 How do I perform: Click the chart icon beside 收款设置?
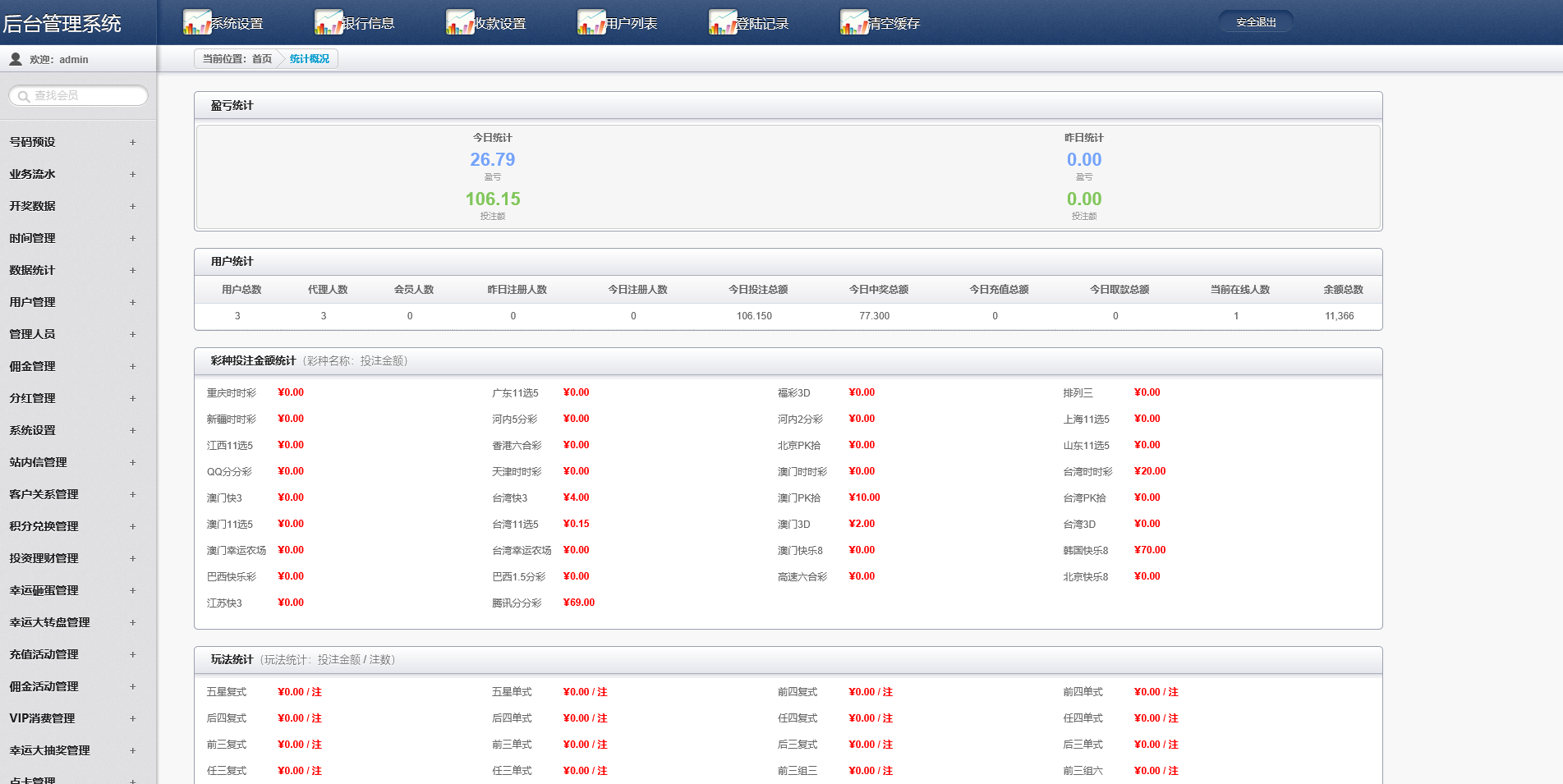click(460, 22)
